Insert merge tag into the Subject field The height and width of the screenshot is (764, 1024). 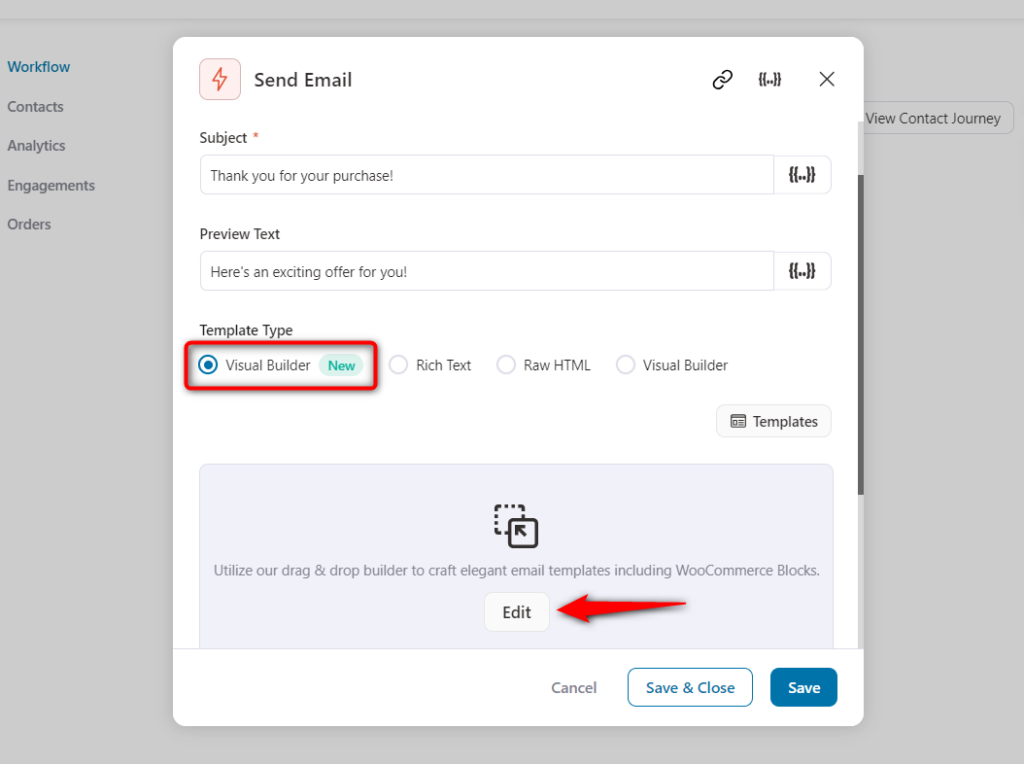(x=803, y=174)
